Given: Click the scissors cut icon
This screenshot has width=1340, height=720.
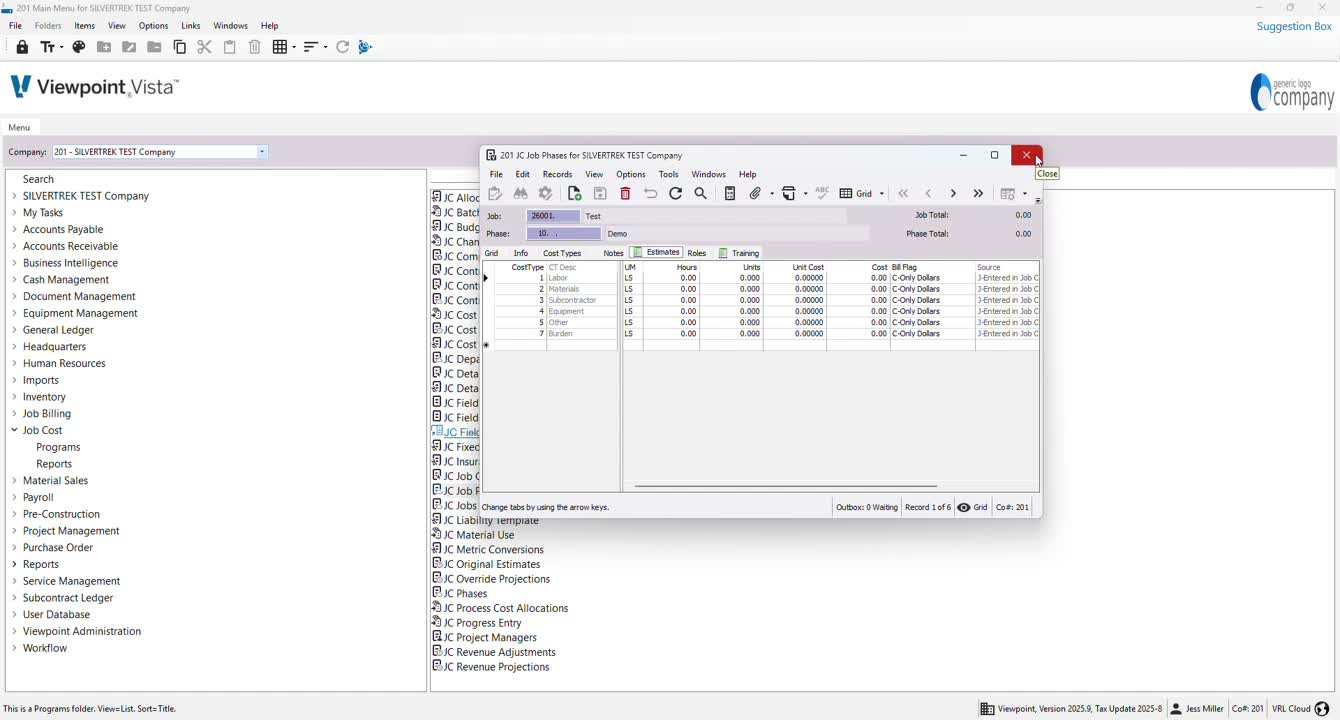Looking at the screenshot, I should pos(205,47).
